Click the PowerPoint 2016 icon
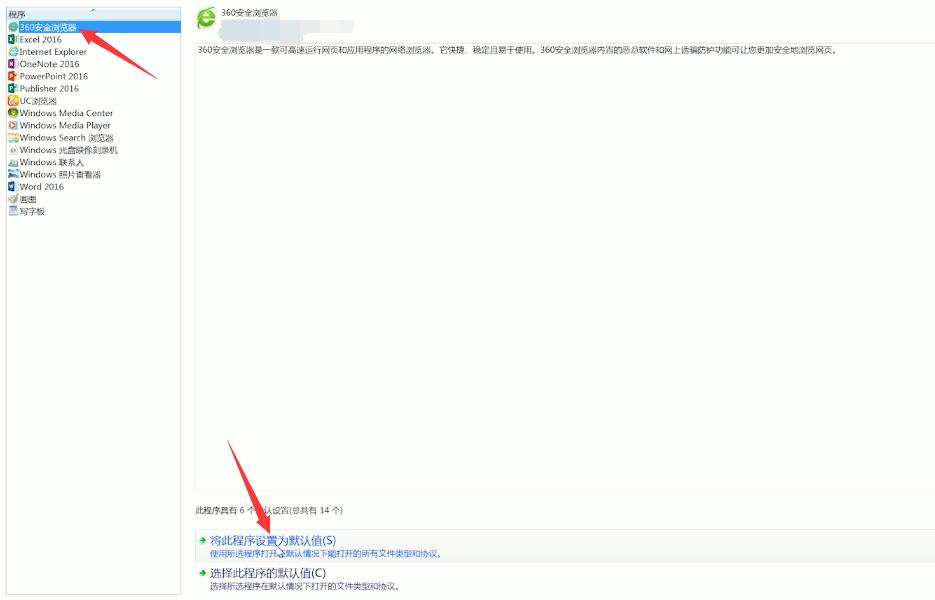 click(x=13, y=76)
